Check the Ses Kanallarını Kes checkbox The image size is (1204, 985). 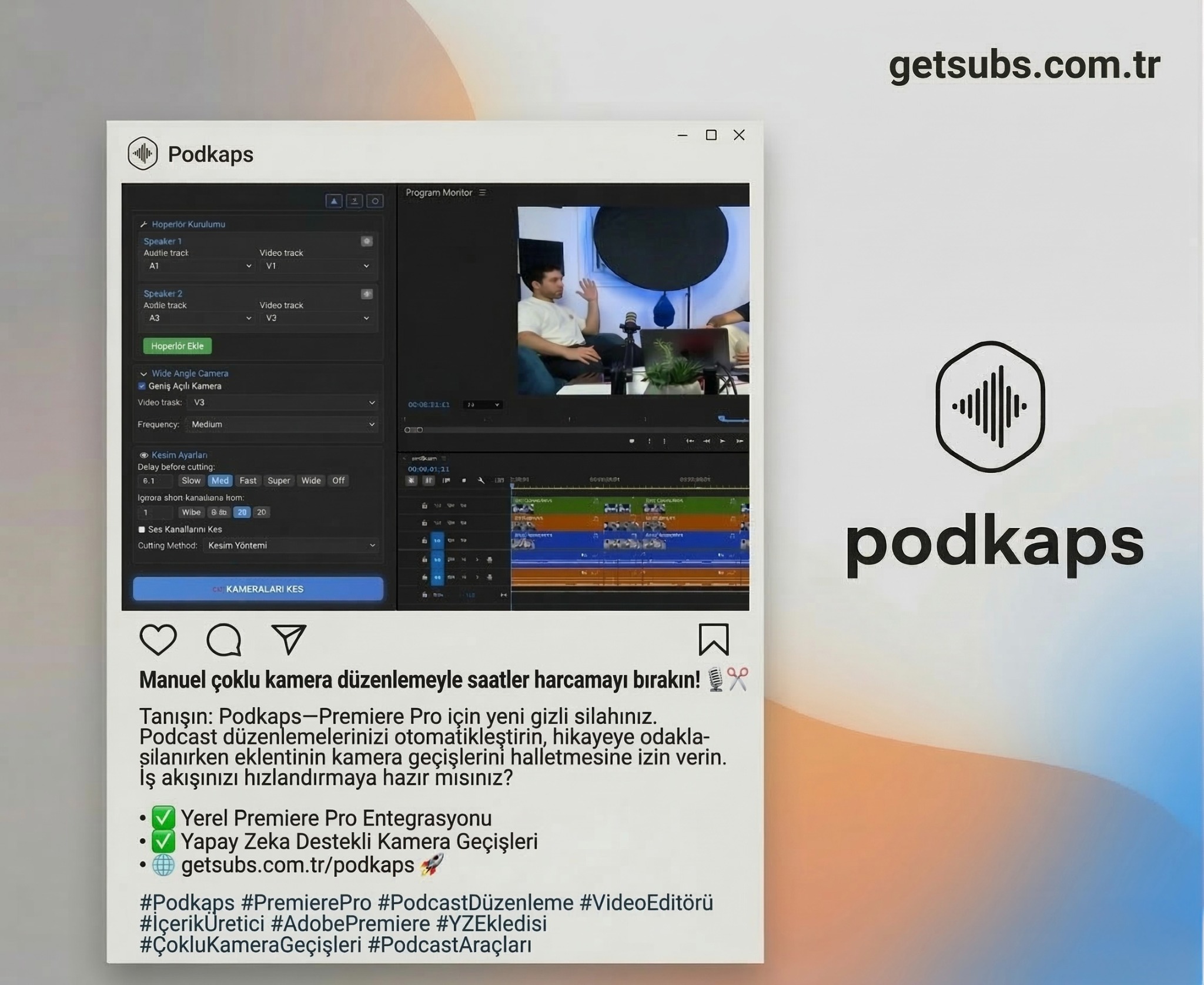[x=142, y=529]
